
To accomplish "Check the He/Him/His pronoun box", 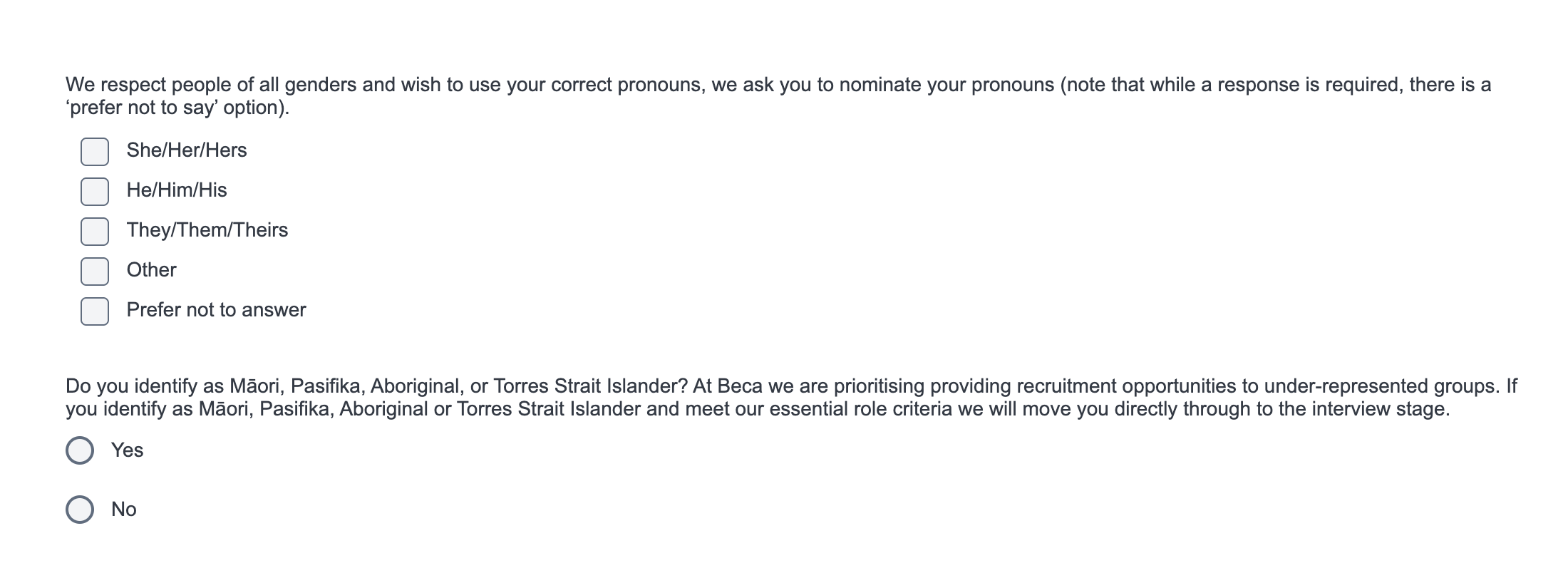I will point(95,192).
